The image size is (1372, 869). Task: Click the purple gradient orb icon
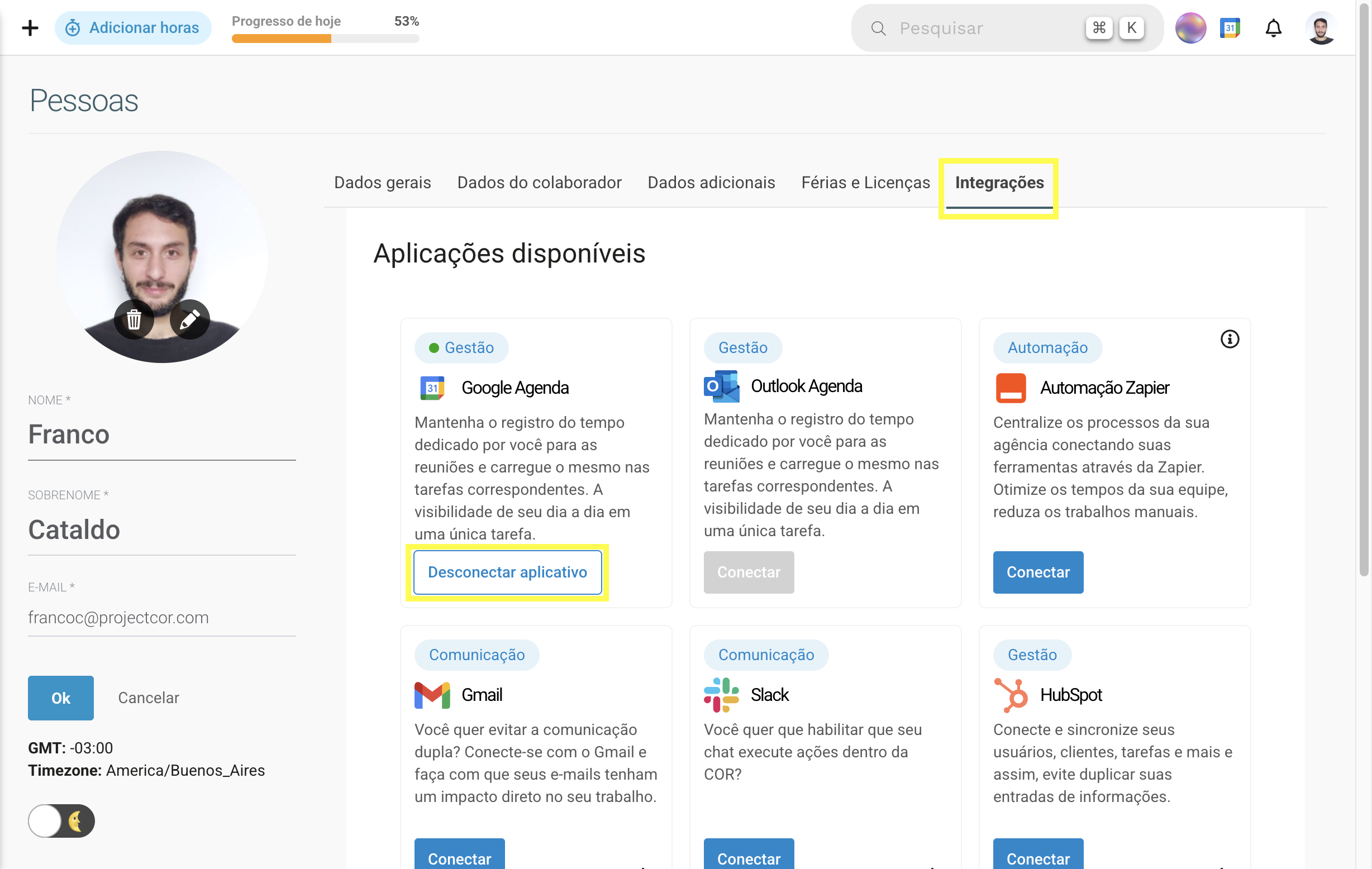(x=1190, y=28)
